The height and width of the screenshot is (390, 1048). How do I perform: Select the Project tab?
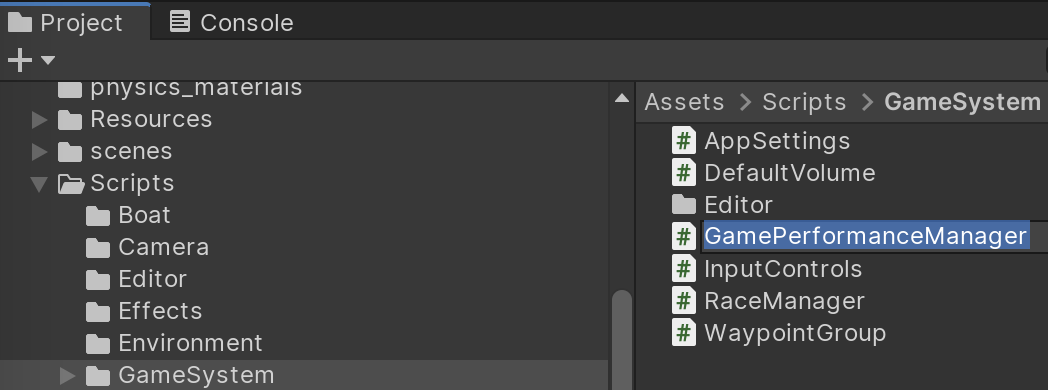point(66,23)
